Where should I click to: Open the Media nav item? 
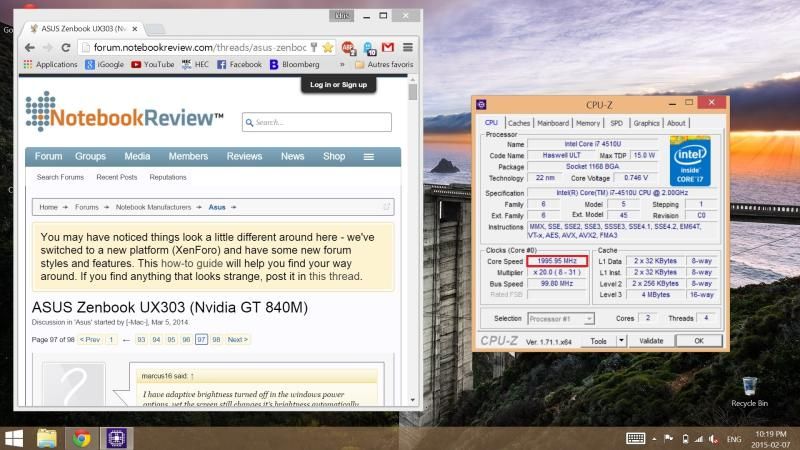(x=137, y=157)
